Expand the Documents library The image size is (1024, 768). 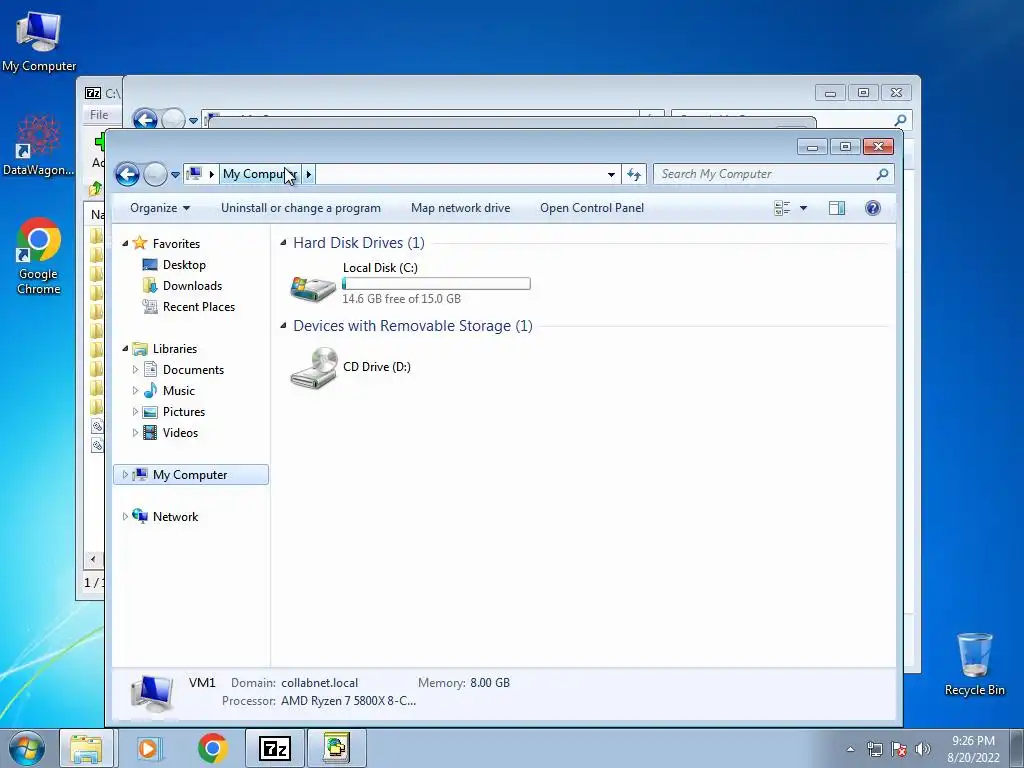click(x=135, y=370)
